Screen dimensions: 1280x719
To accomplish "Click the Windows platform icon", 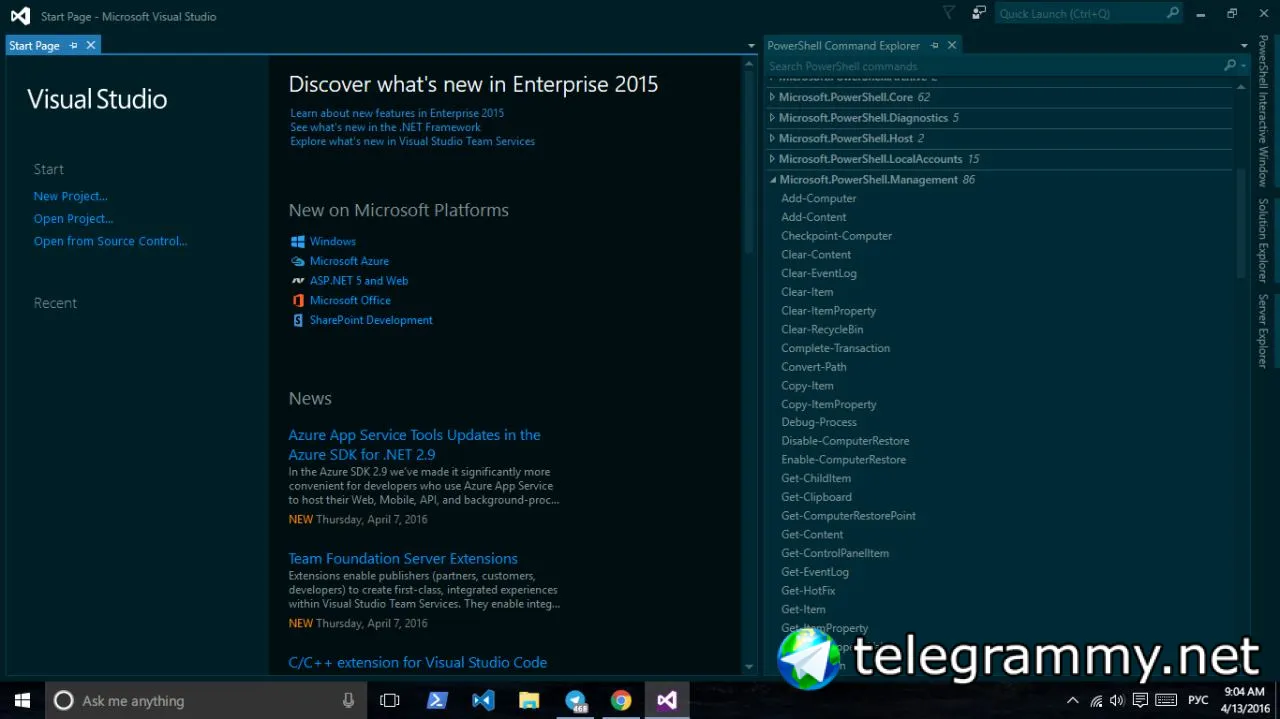I will (297, 242).
